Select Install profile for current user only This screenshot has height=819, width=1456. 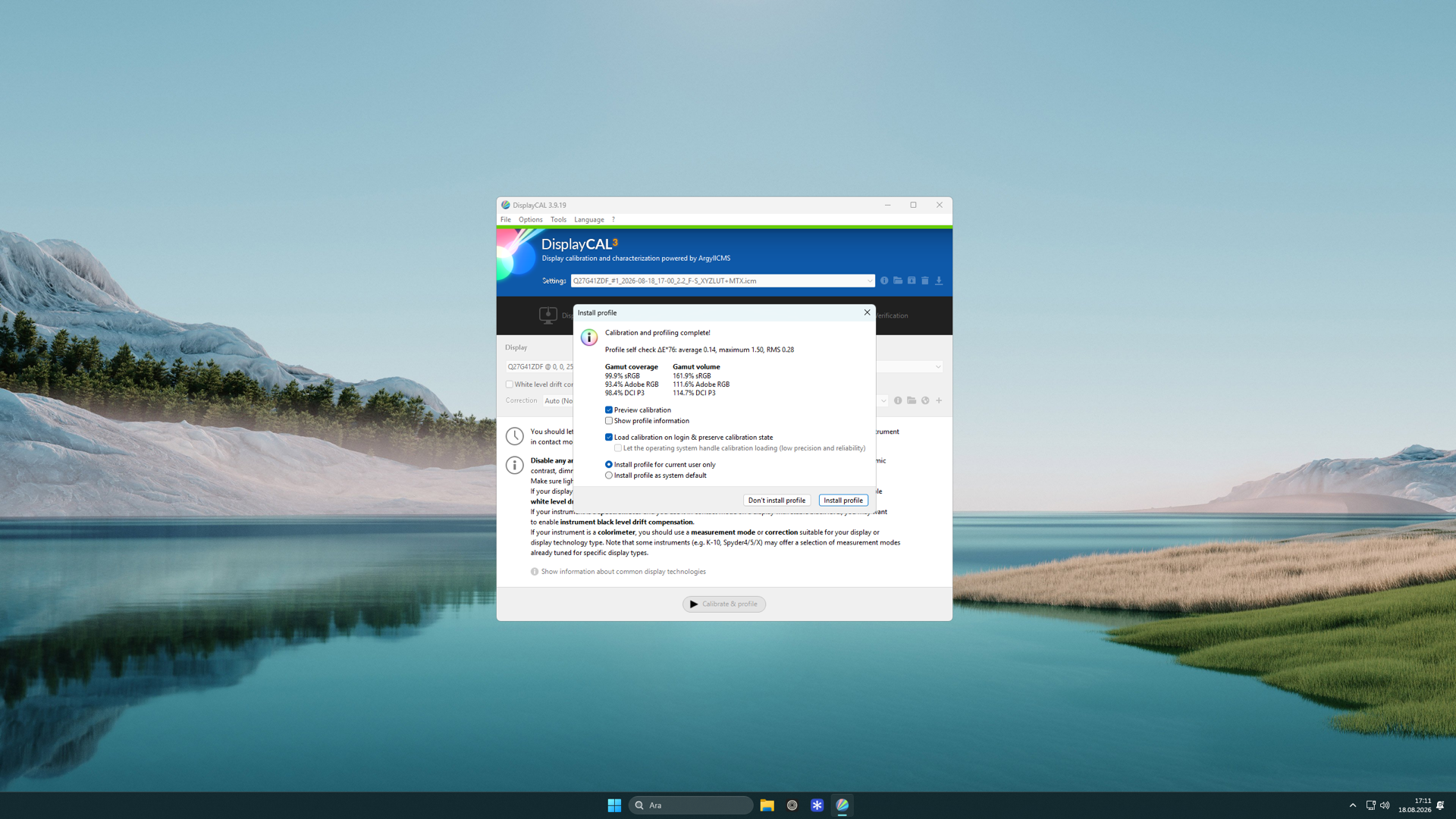coord(609,465)
